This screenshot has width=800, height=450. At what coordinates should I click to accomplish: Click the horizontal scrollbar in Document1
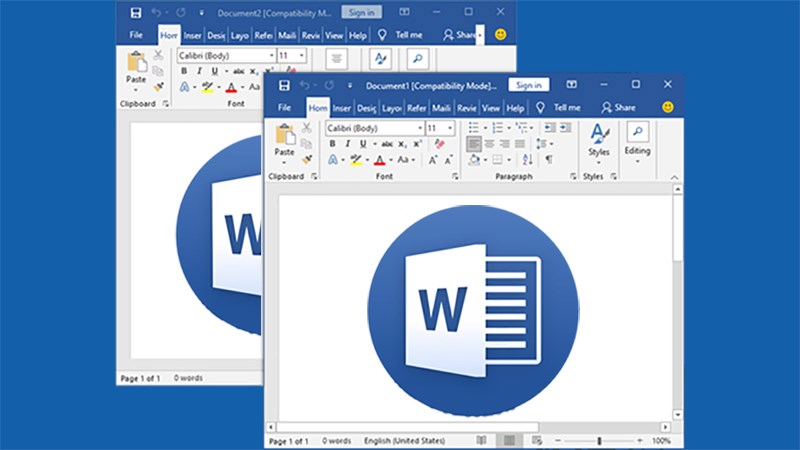(x=407, y=427)
